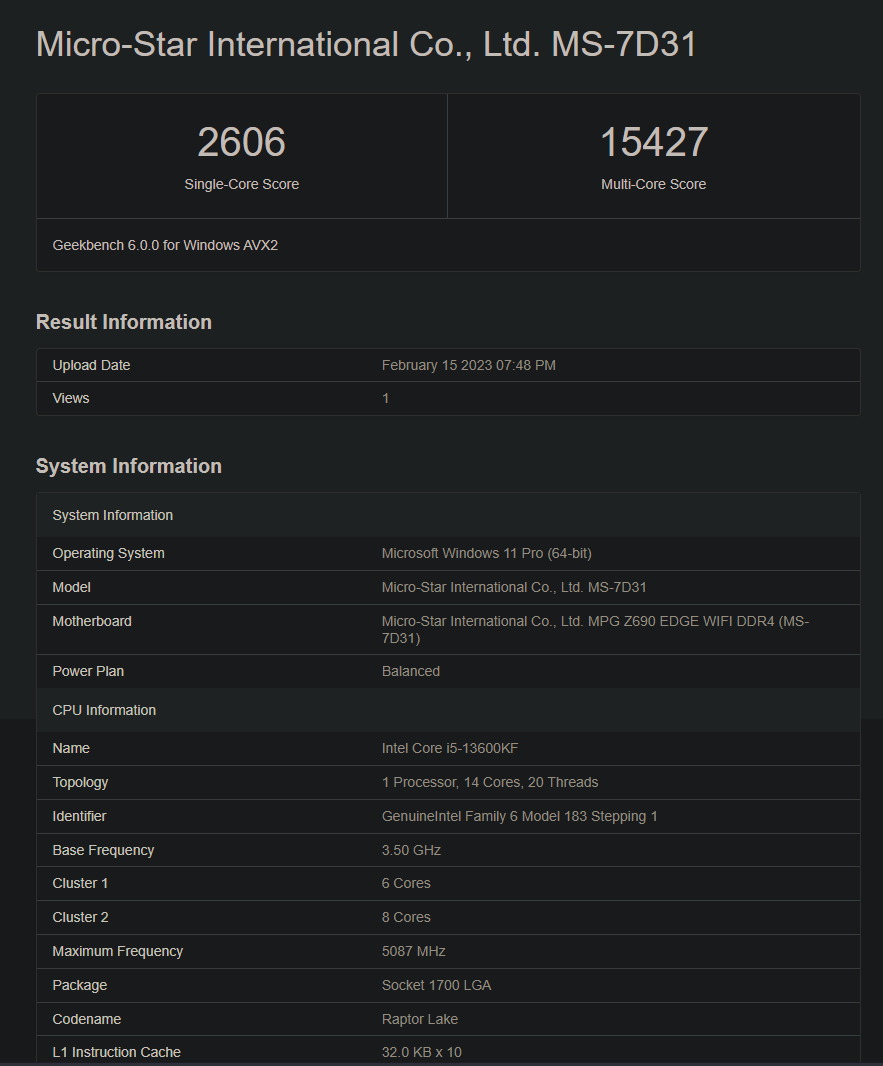The width and height of the screenshot is (883, 1066).
Task: Click the Views row label
Action: coord(71,398)
